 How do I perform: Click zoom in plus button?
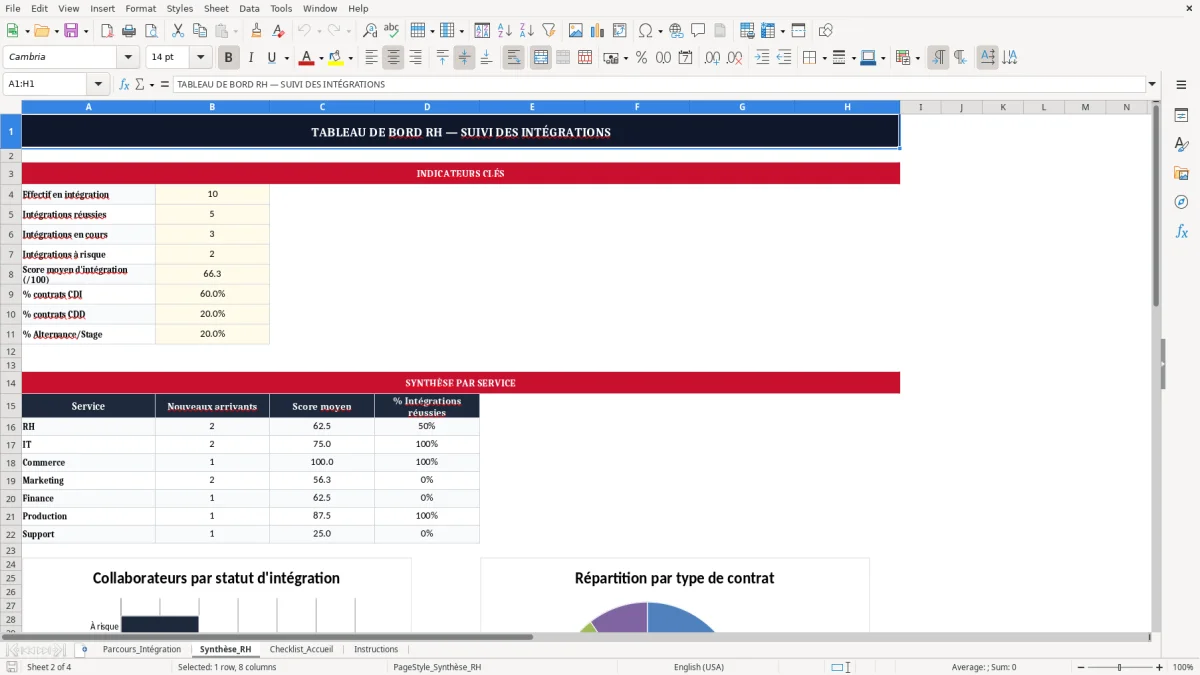point(1160,667)
